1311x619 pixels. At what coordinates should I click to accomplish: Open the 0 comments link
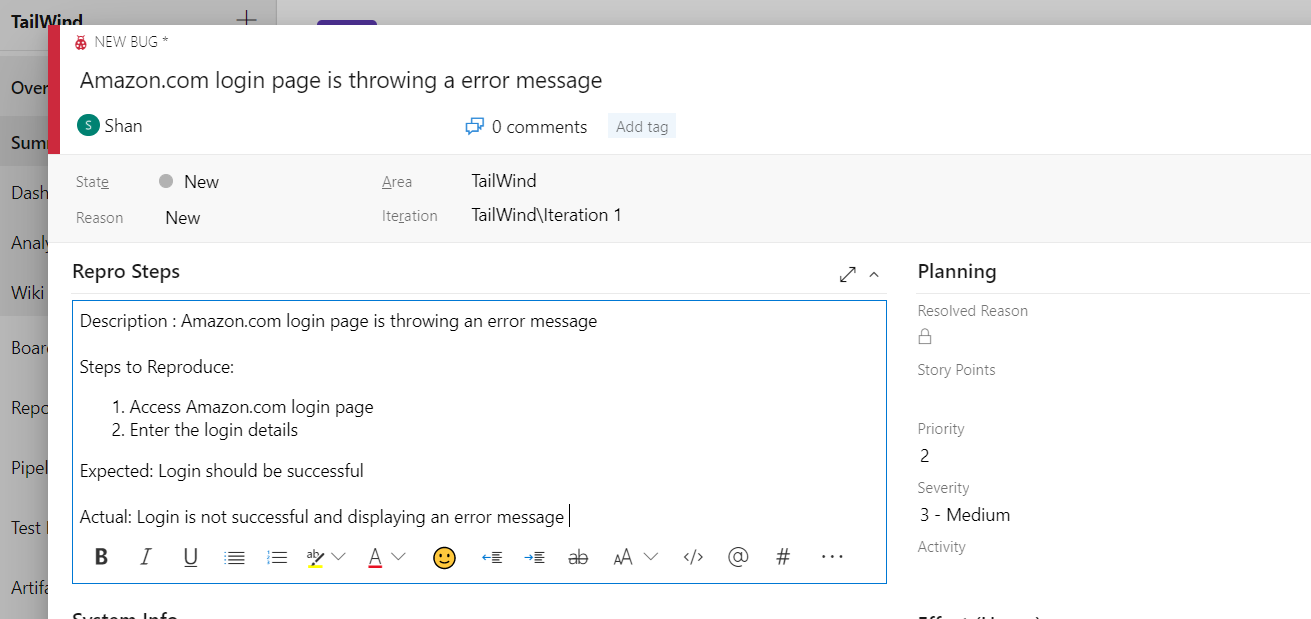click(x=539, y=127)
